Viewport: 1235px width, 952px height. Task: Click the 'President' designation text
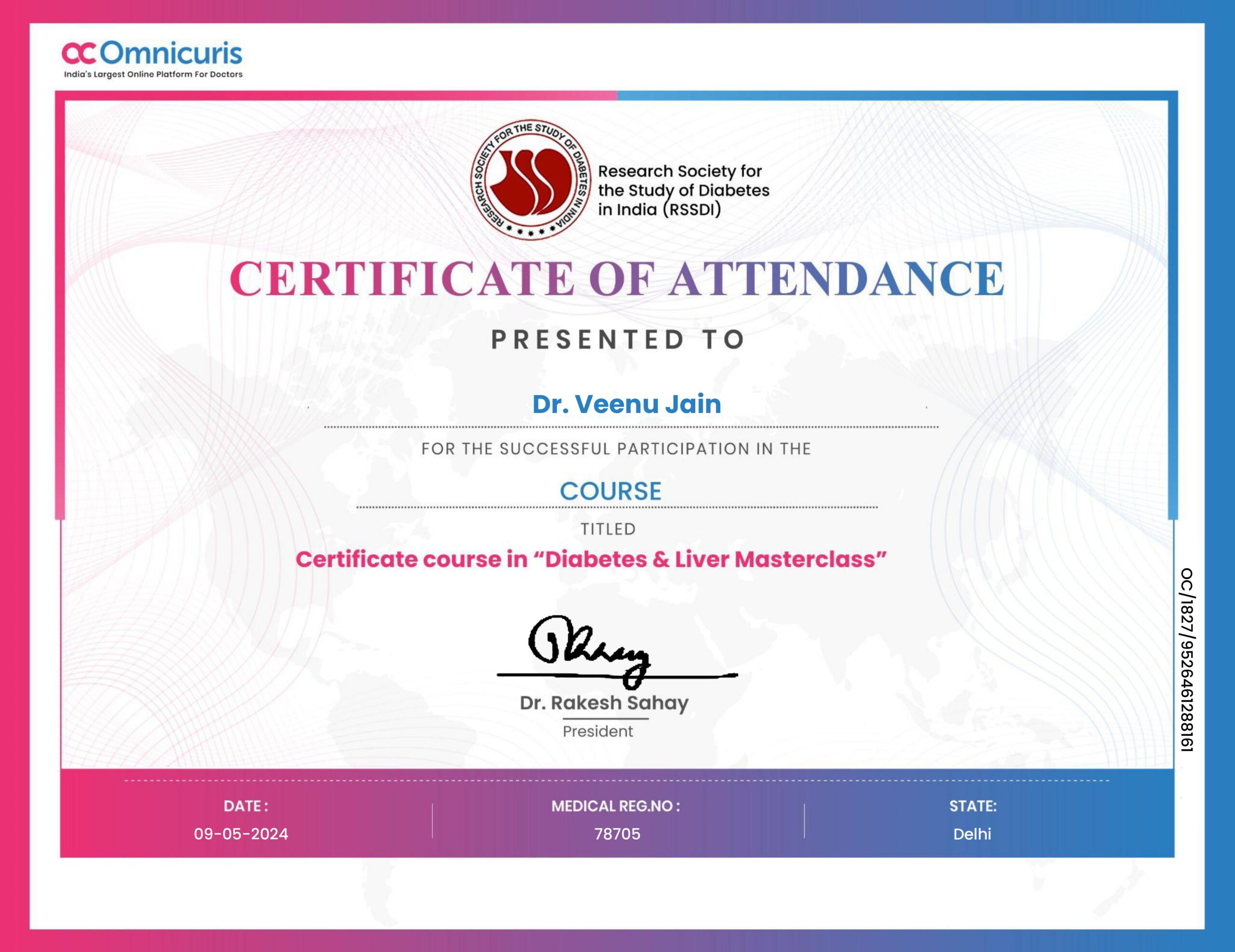pos(598,732)
